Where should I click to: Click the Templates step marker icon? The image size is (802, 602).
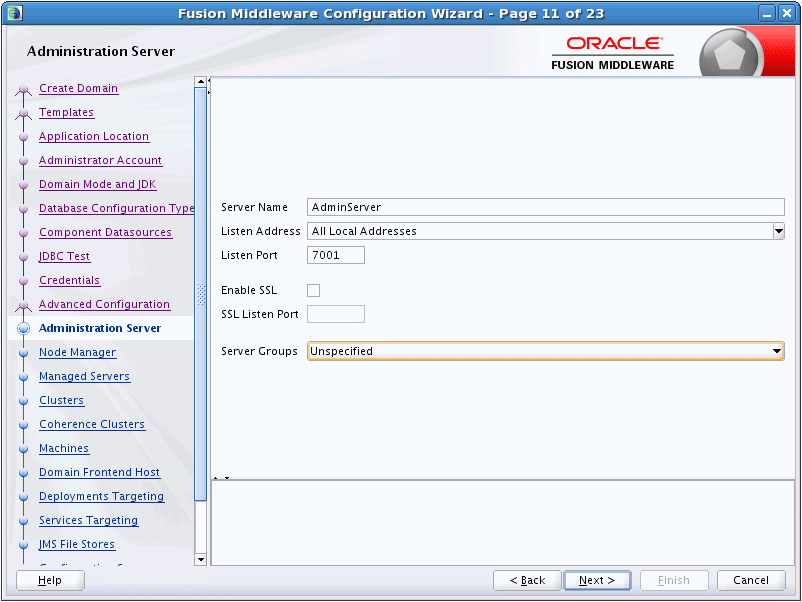[23, 115]
